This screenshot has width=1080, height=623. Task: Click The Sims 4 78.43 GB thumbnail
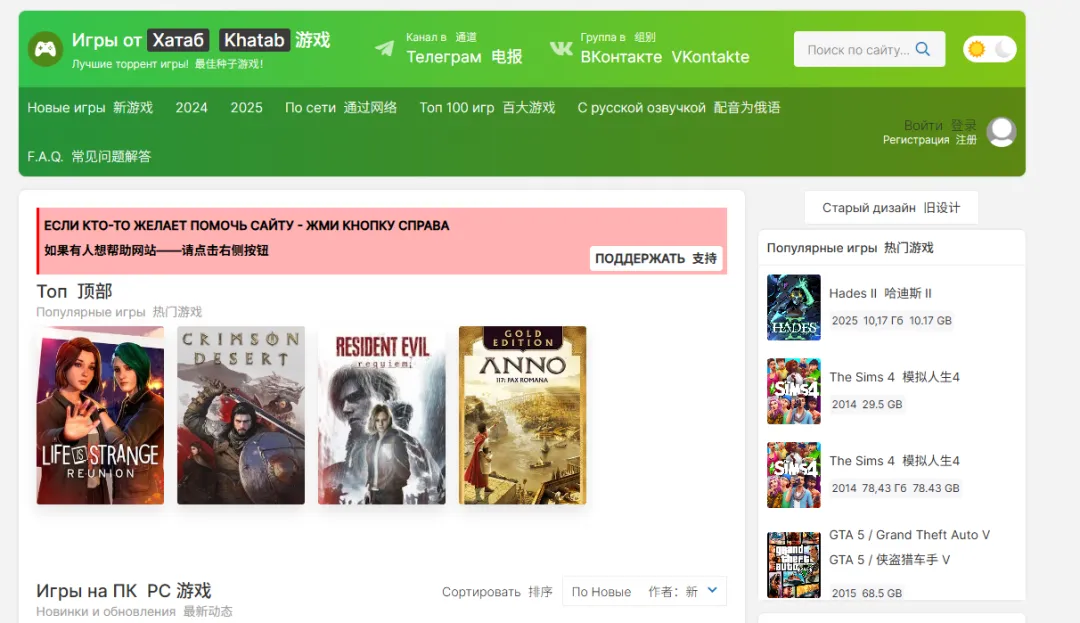tap(793, 475)
